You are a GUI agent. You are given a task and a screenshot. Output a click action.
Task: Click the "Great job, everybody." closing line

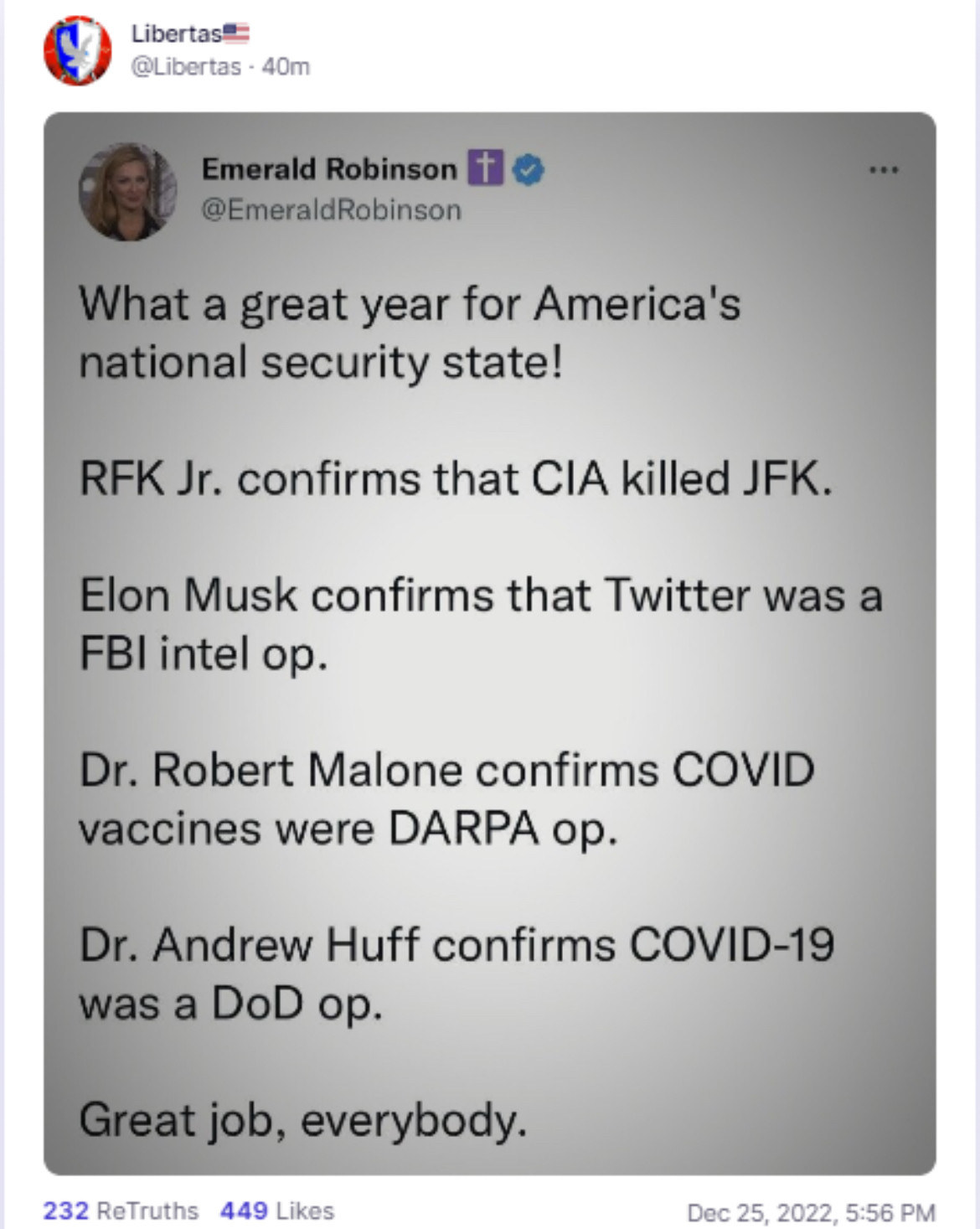(303, 1119)
